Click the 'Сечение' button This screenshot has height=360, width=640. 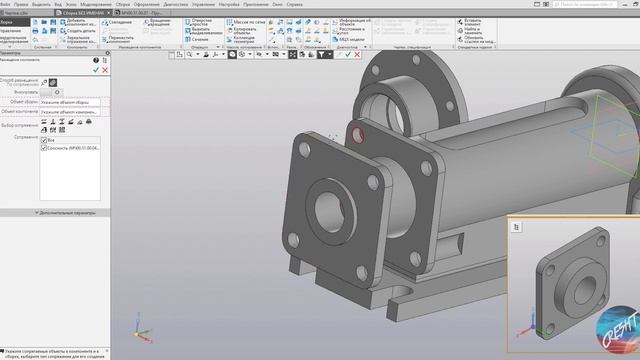pyautogui.click(x=197, y=40)
